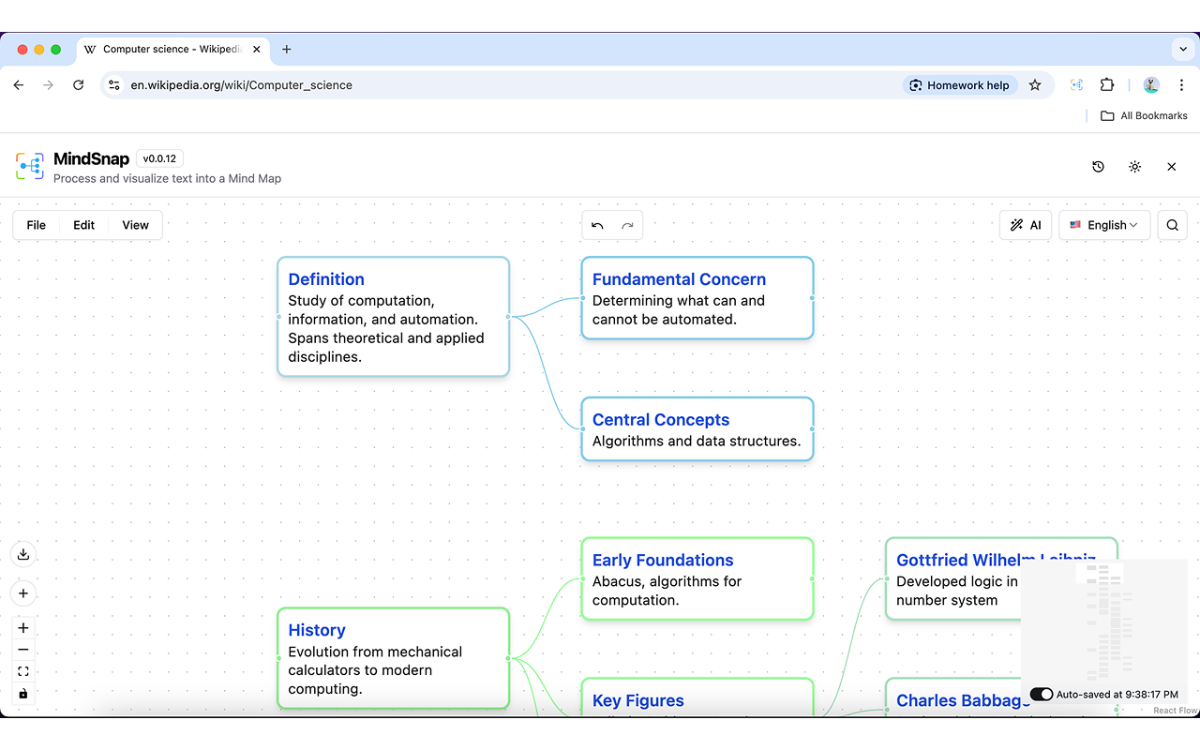The height and width of the screenshot is (750, 1200).
Task: Open the All Bookmarks dropdown
Action: [x=1143, y=115]
